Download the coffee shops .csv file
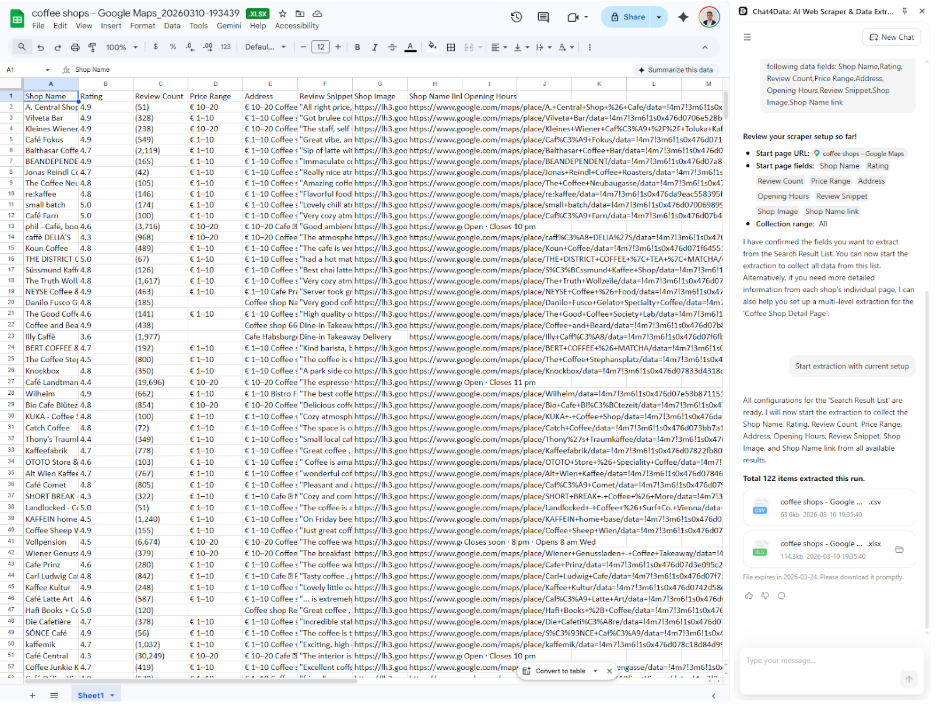Viewport: 941px width, 707px height. click(829, 508)
